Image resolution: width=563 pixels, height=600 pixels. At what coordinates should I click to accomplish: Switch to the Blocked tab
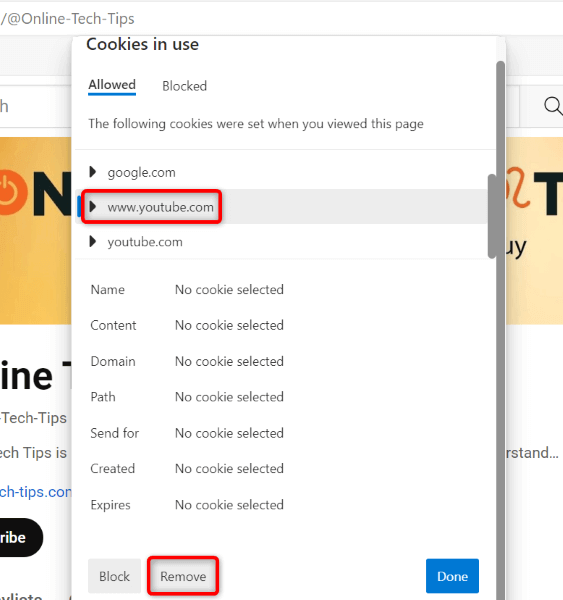point(184,86)
